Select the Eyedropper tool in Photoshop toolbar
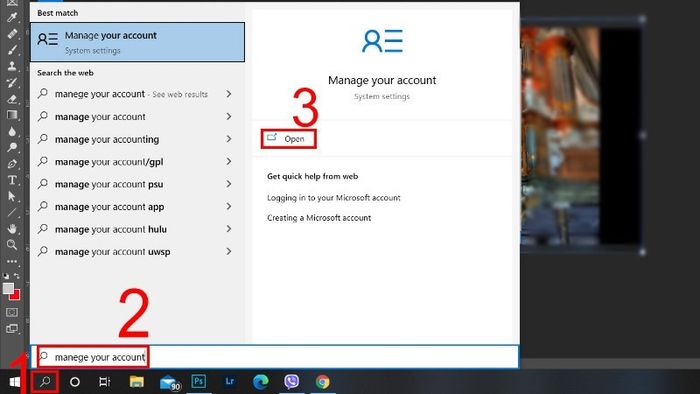 click(12, 17)
